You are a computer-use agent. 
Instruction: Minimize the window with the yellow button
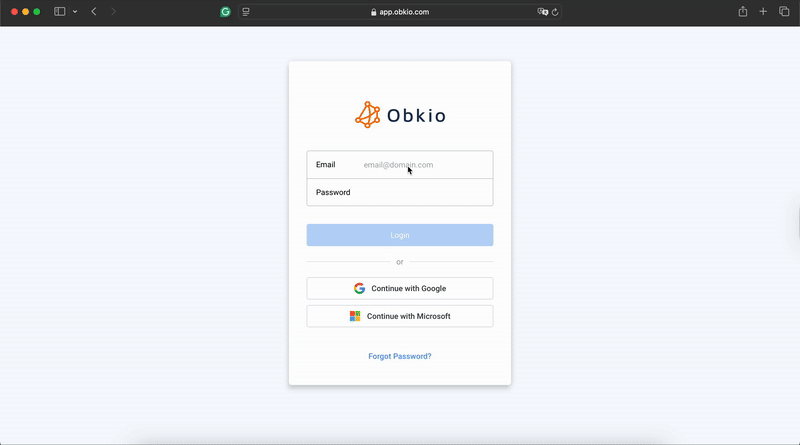(x=26, y=11)
